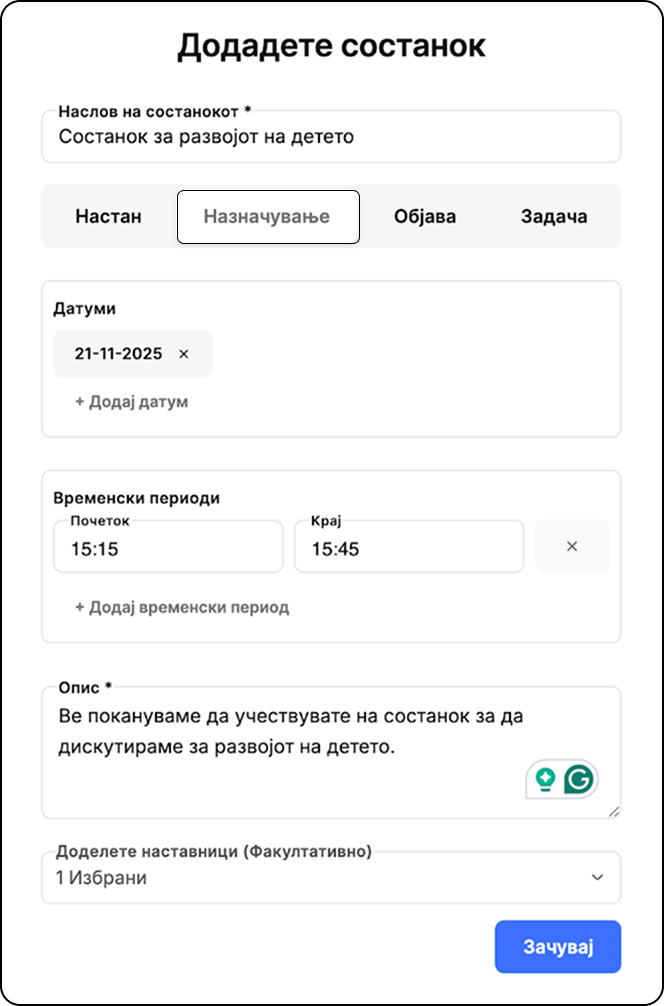The width and height of the screenshot is (664, 1006).
Task: Click the 'Додадете состанок' dialog heading
Action: coord(331,47)
